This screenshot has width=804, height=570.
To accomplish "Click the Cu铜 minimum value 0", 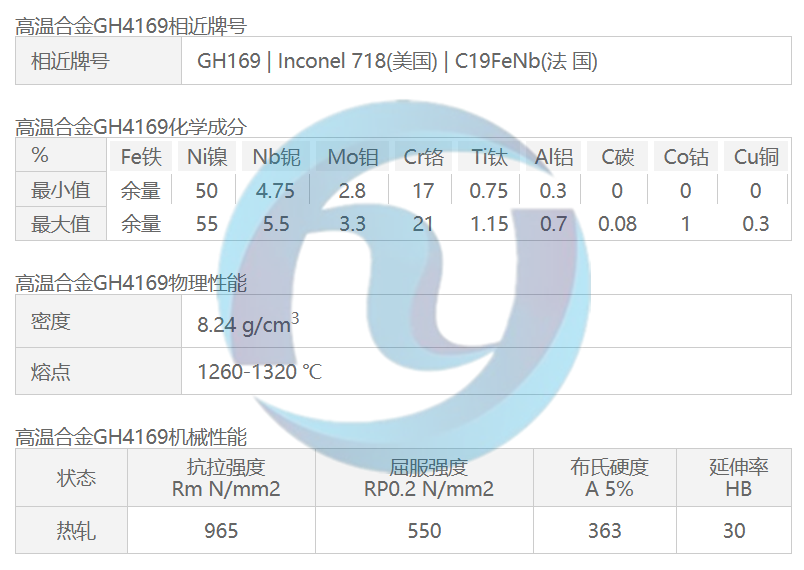I will [x=755, y=191].
